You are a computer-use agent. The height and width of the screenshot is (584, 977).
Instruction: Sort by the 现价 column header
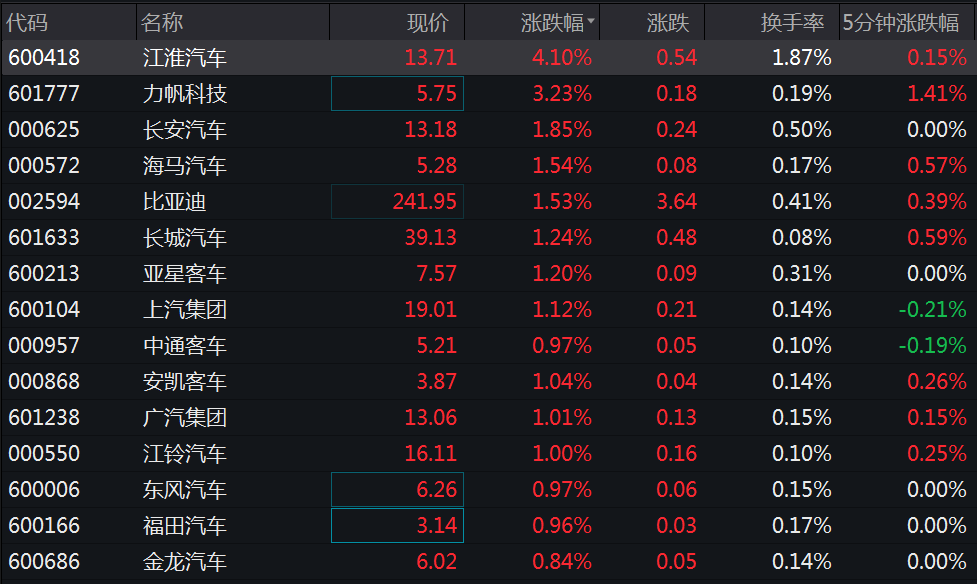pos(427,22)
